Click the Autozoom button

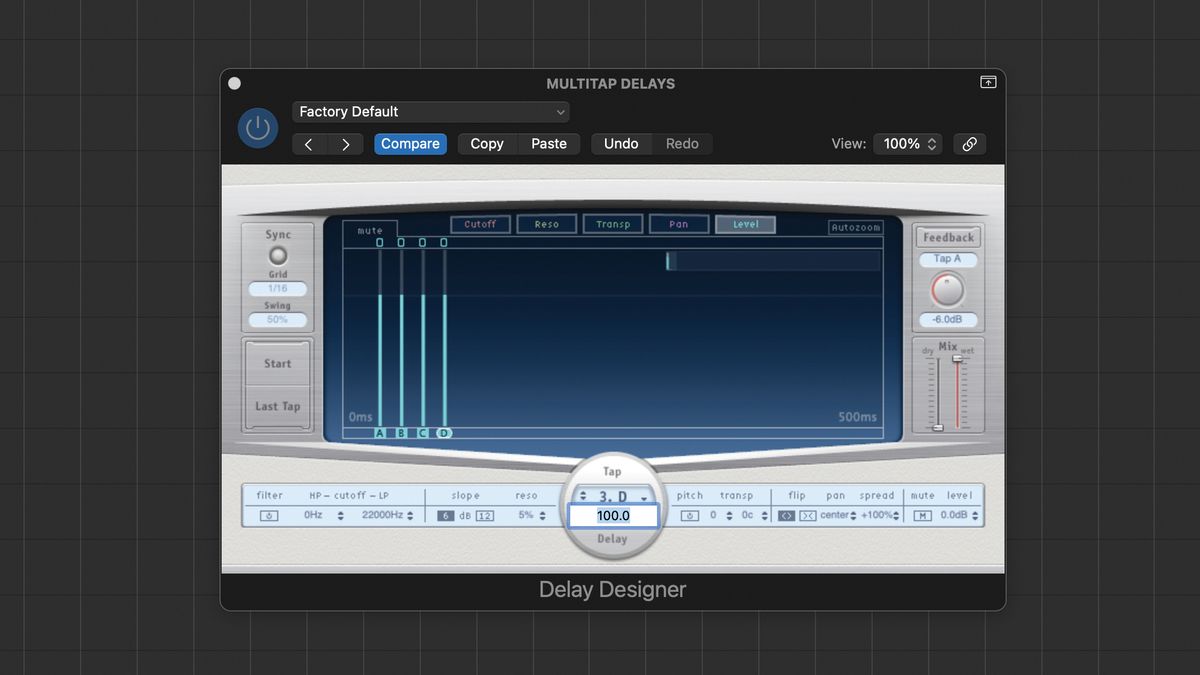coord(856,226)
